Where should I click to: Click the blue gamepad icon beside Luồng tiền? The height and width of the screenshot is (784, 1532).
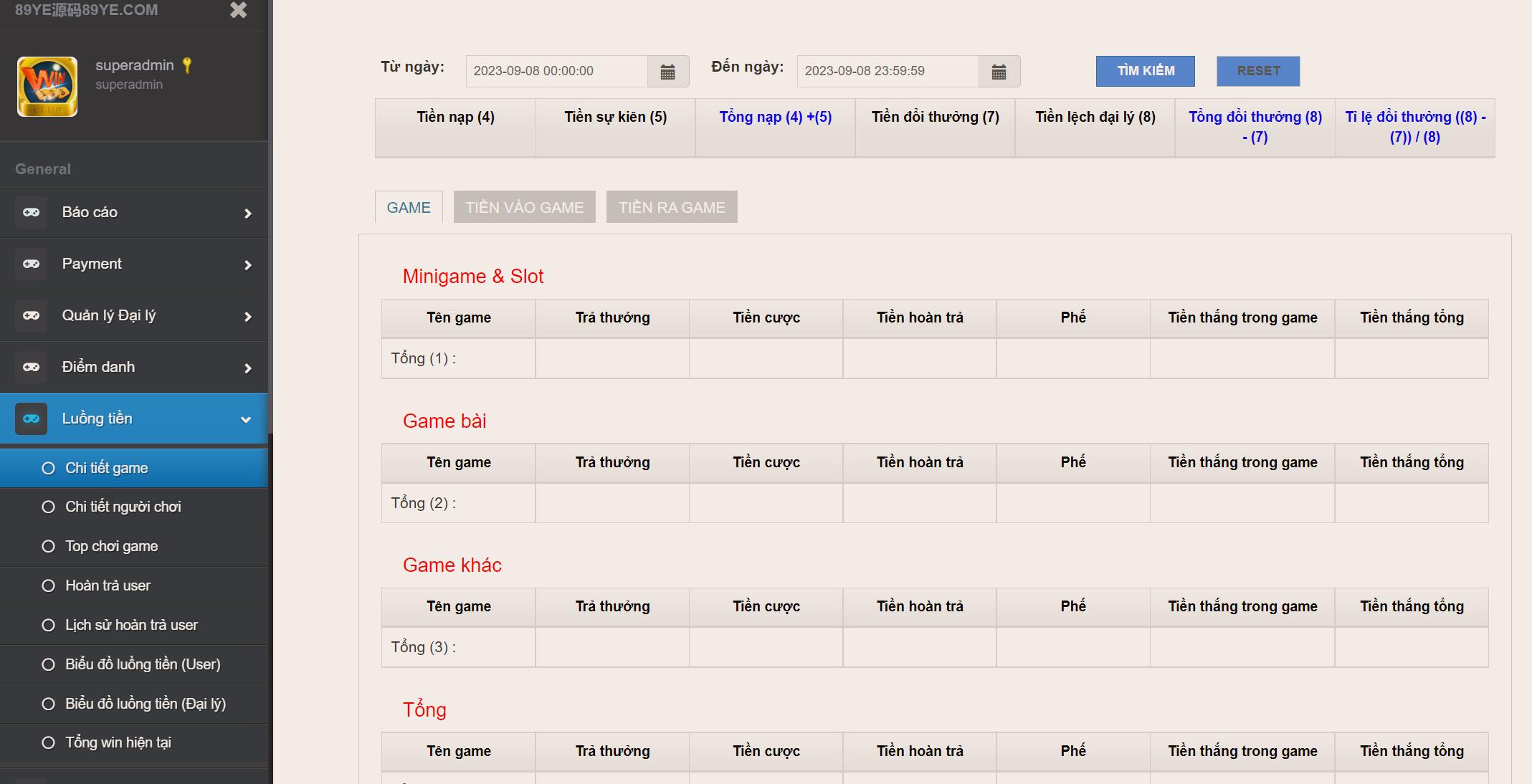(31, 419)
